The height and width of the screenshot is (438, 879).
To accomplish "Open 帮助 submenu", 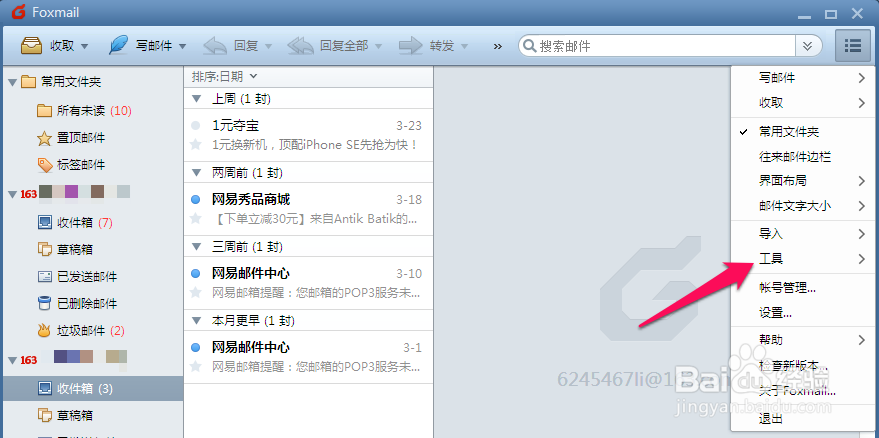I will (805, 339).
